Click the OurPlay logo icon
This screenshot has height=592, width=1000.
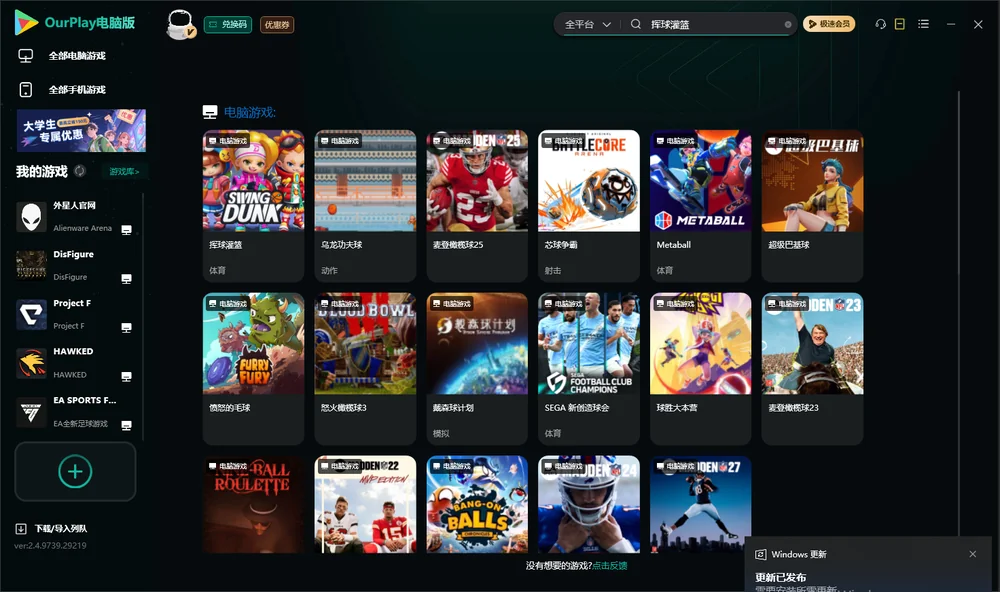[26, 22]
